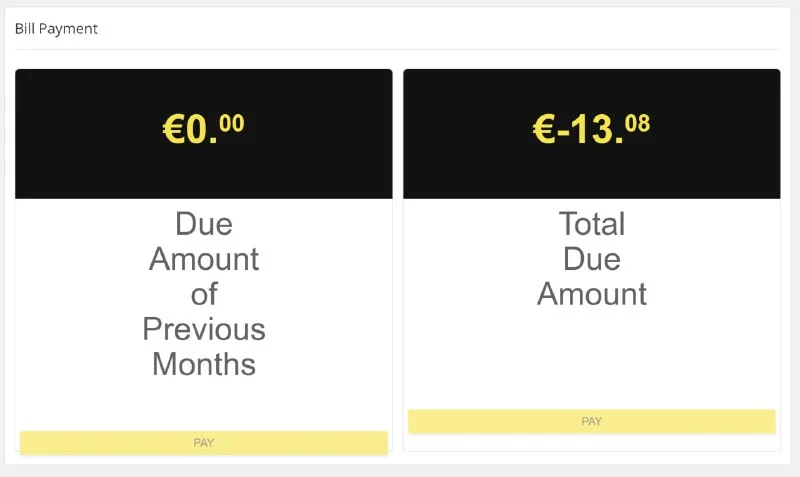Click the "Total Due Amount" label

592,258
